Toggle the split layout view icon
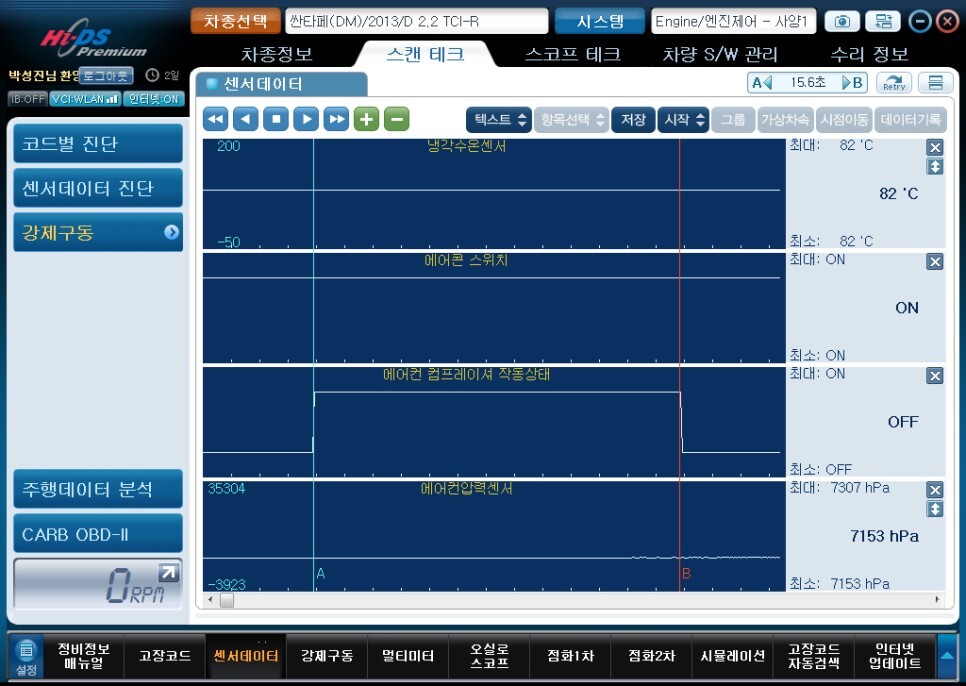This screenshot has height=686, width=966. tap(935, 83)
